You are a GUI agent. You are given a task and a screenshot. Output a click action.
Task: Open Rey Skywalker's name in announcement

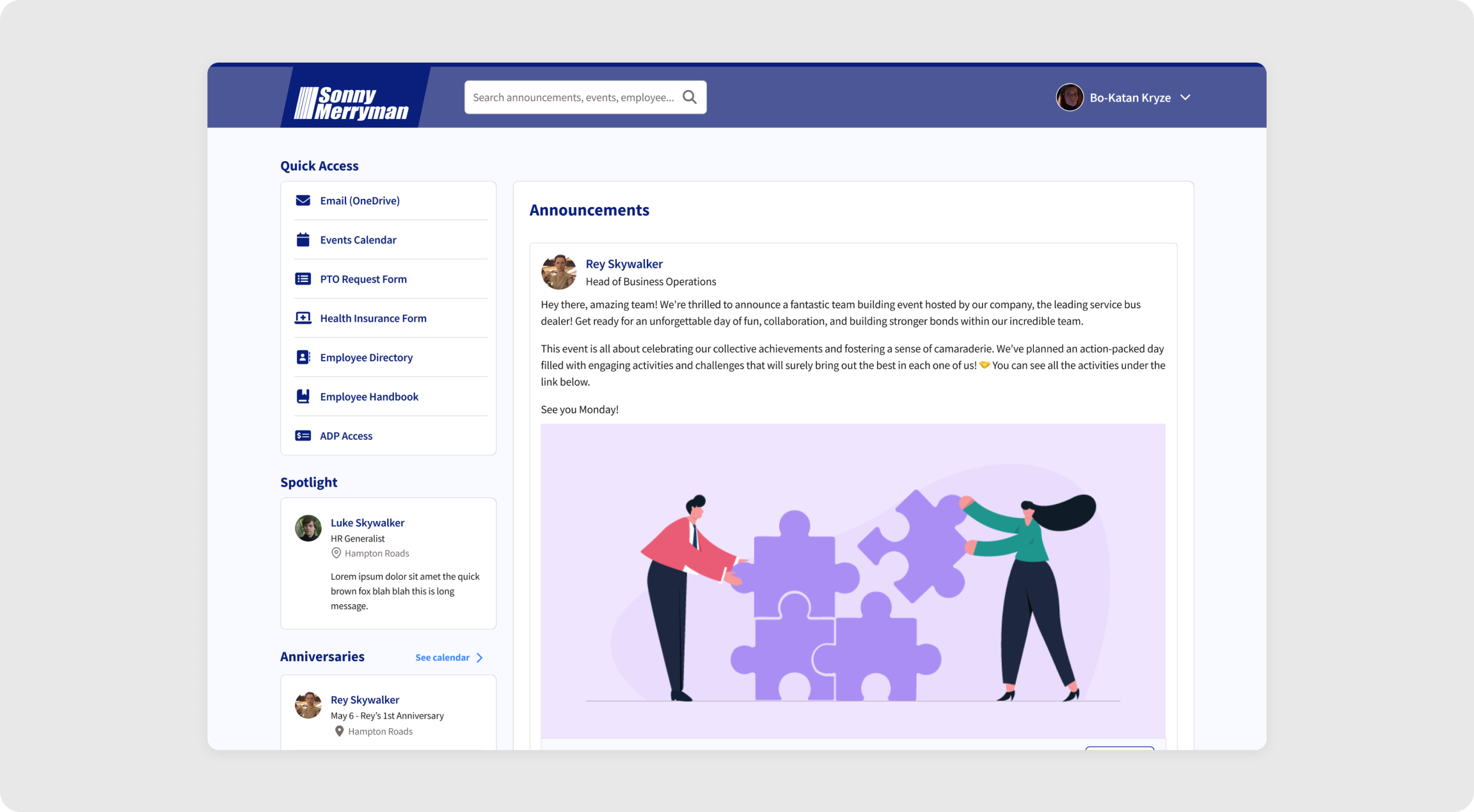coord(624,263)
